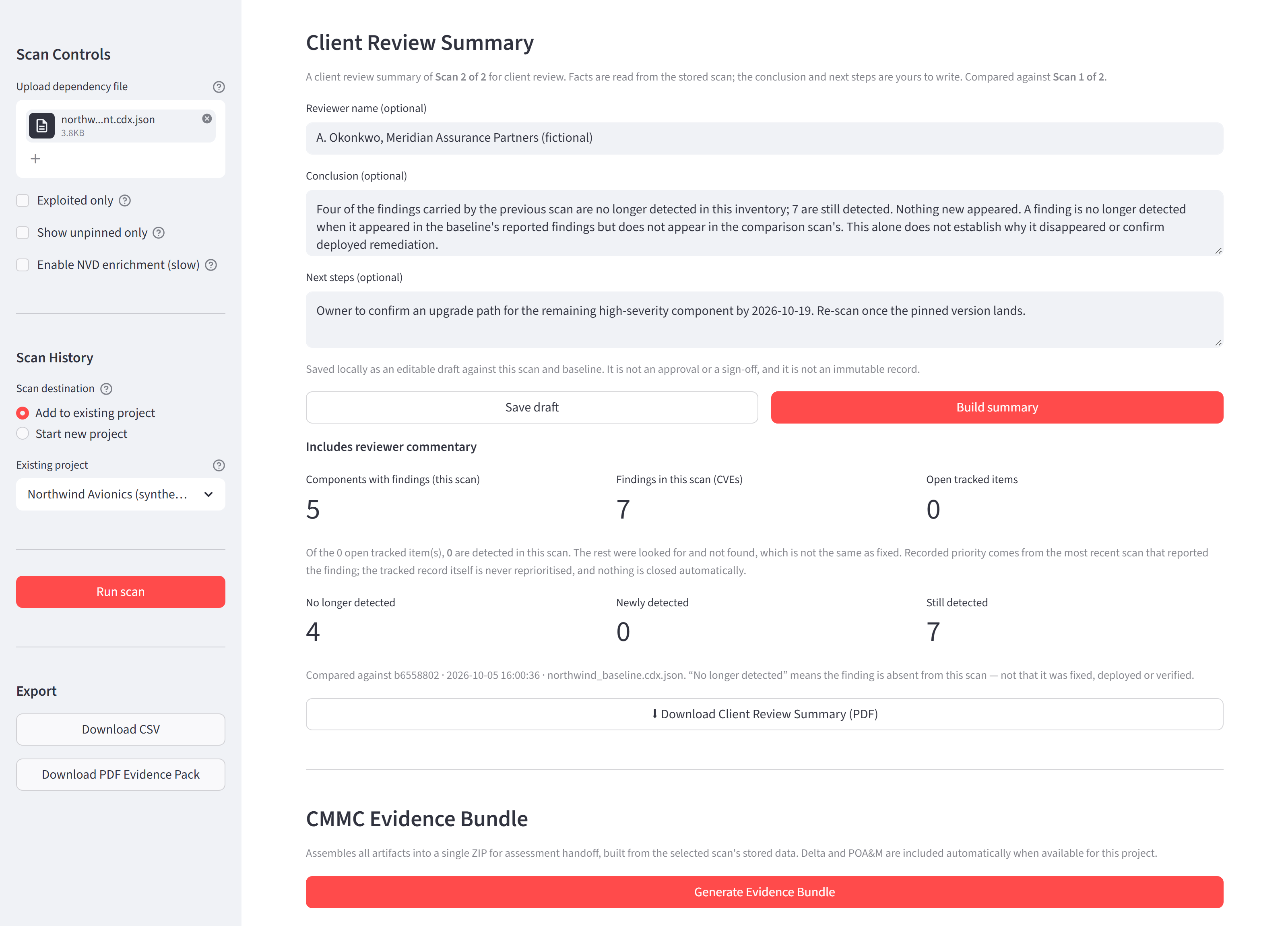Show help for Enable NVD enrichment
This screenshot has width=1288, height=926.
(211, 265)
